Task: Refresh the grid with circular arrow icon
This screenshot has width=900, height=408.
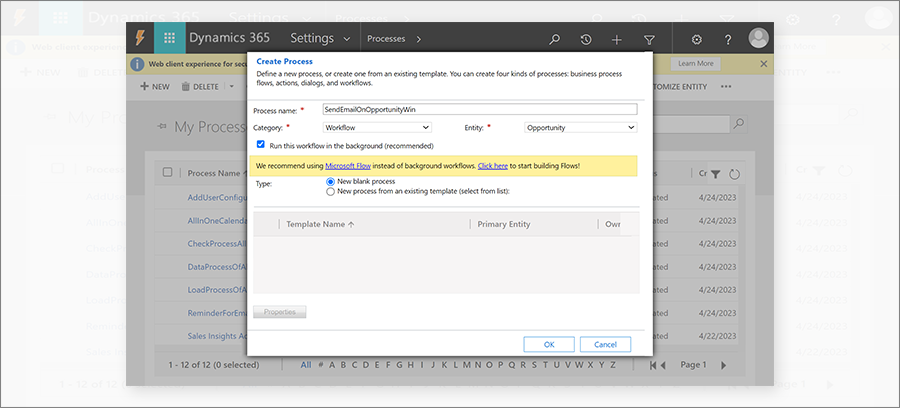Action: (x=733, y=174)
